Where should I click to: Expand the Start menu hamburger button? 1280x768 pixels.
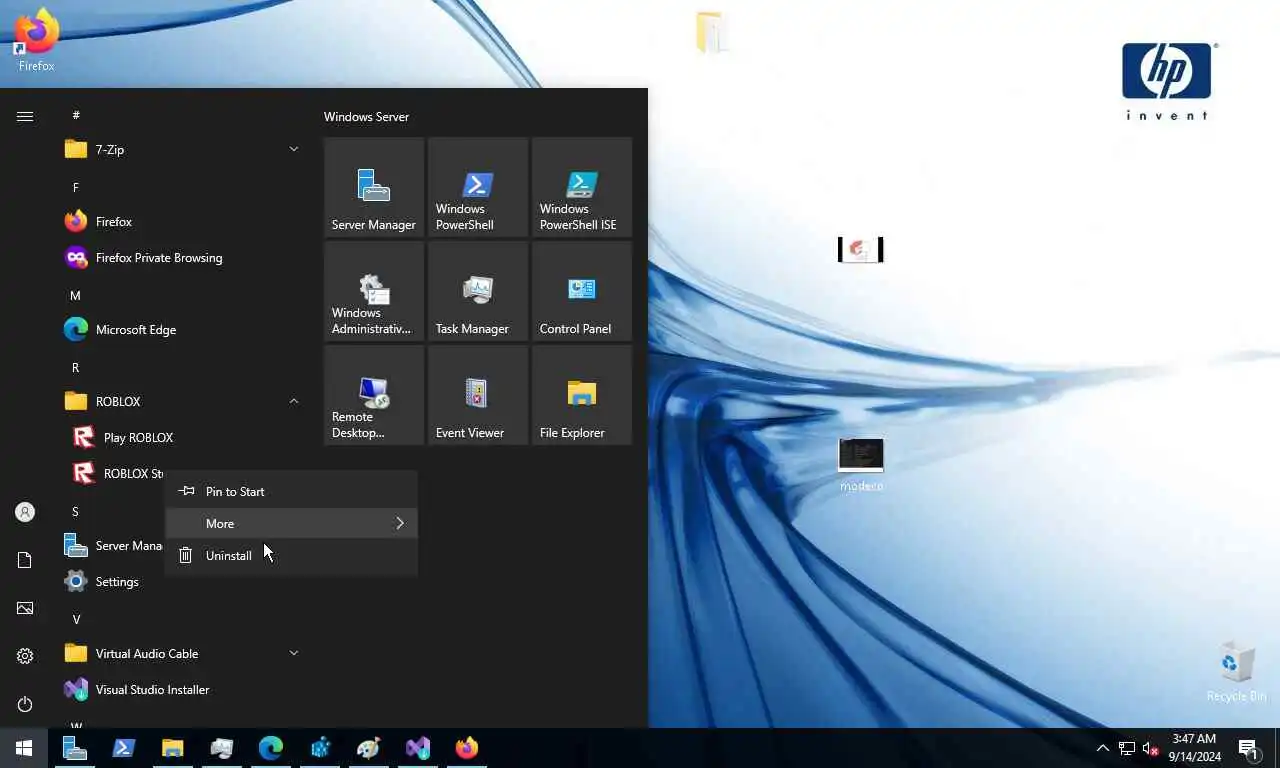(25, 116)
